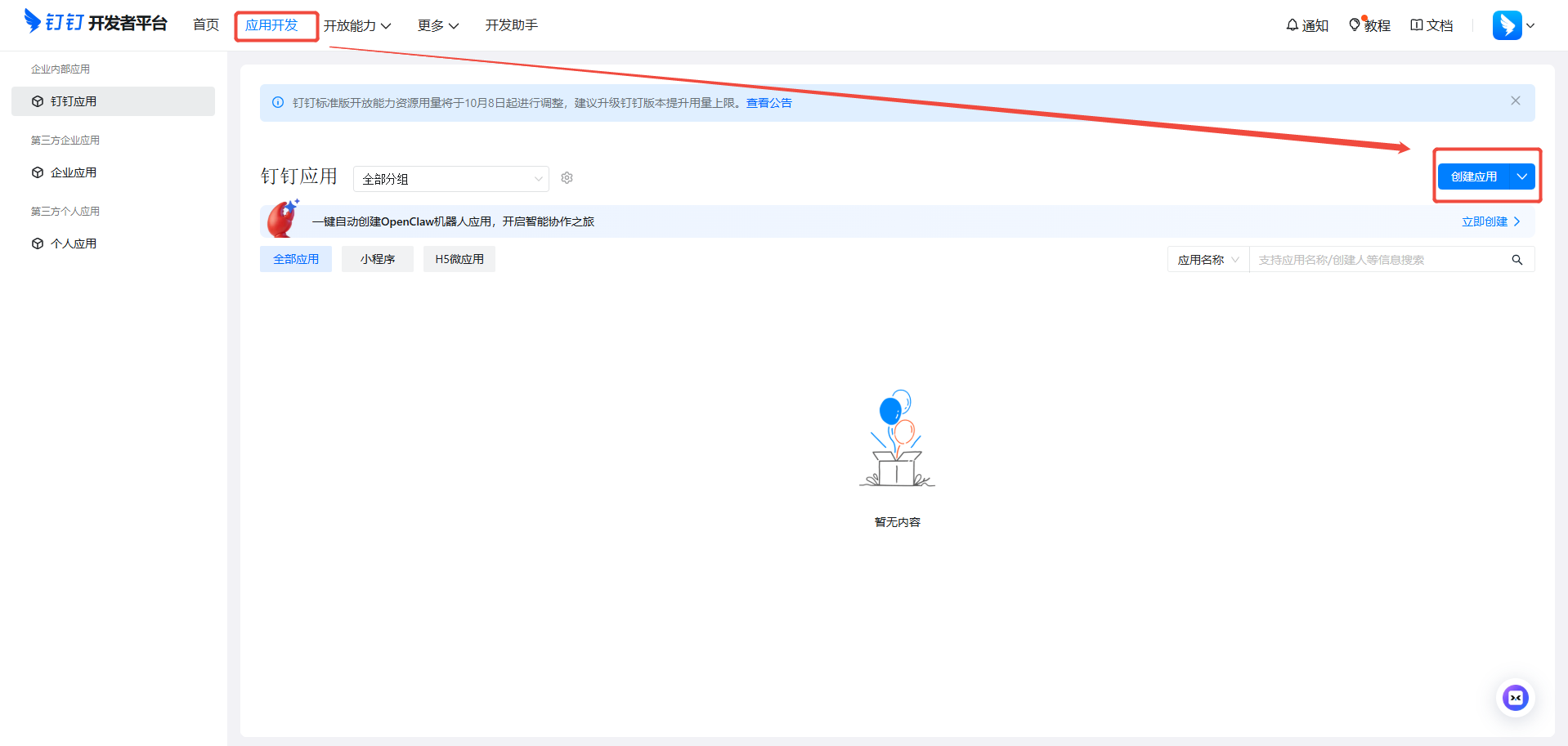
Task: Click the 创建应用 button
Action: click(1474, 176)
